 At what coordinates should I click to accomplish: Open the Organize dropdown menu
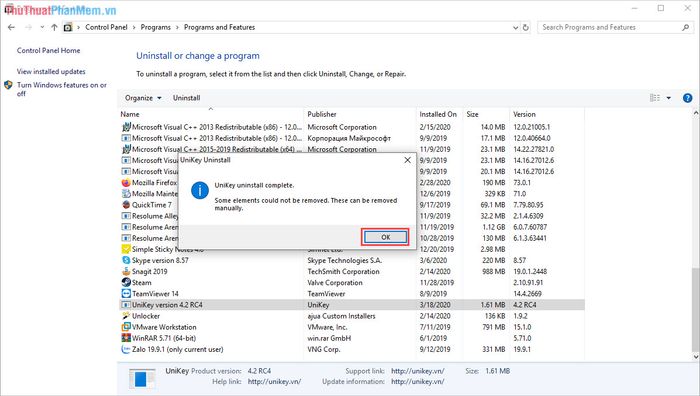click(x=143, y=98)
